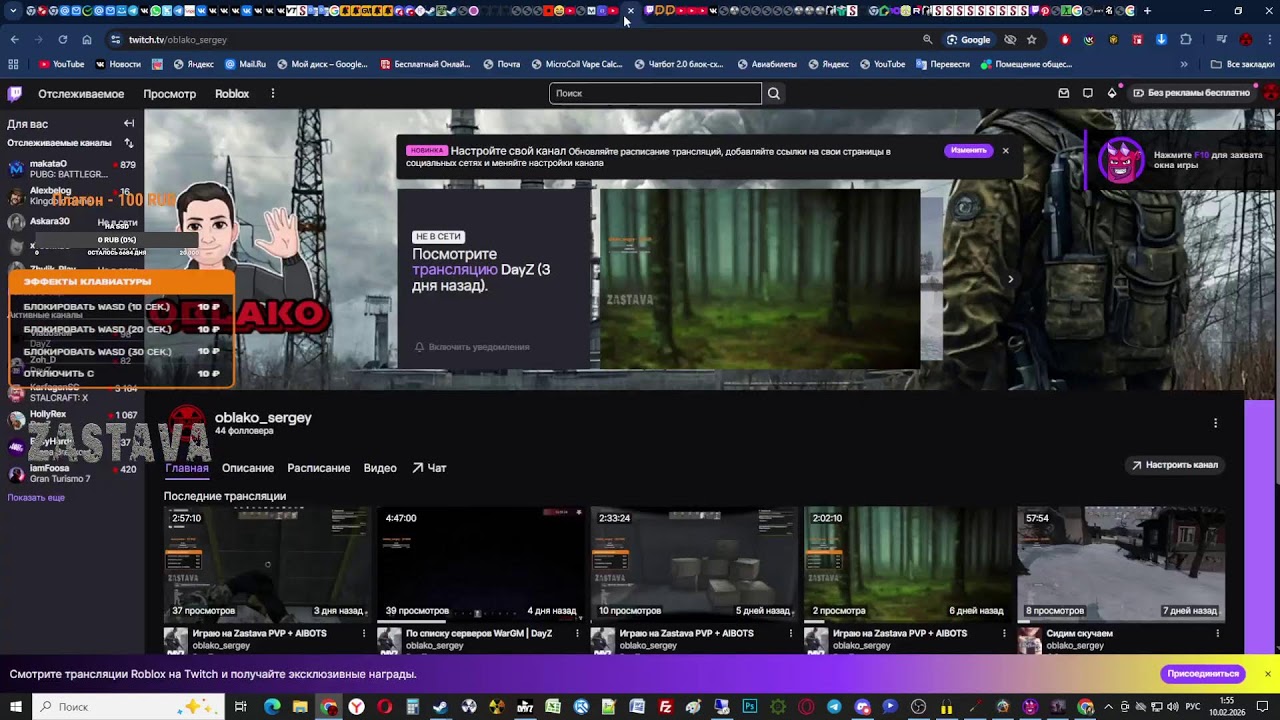Open Steam from the taskbar
This screenshot has width=1280, height=720.
440,707
